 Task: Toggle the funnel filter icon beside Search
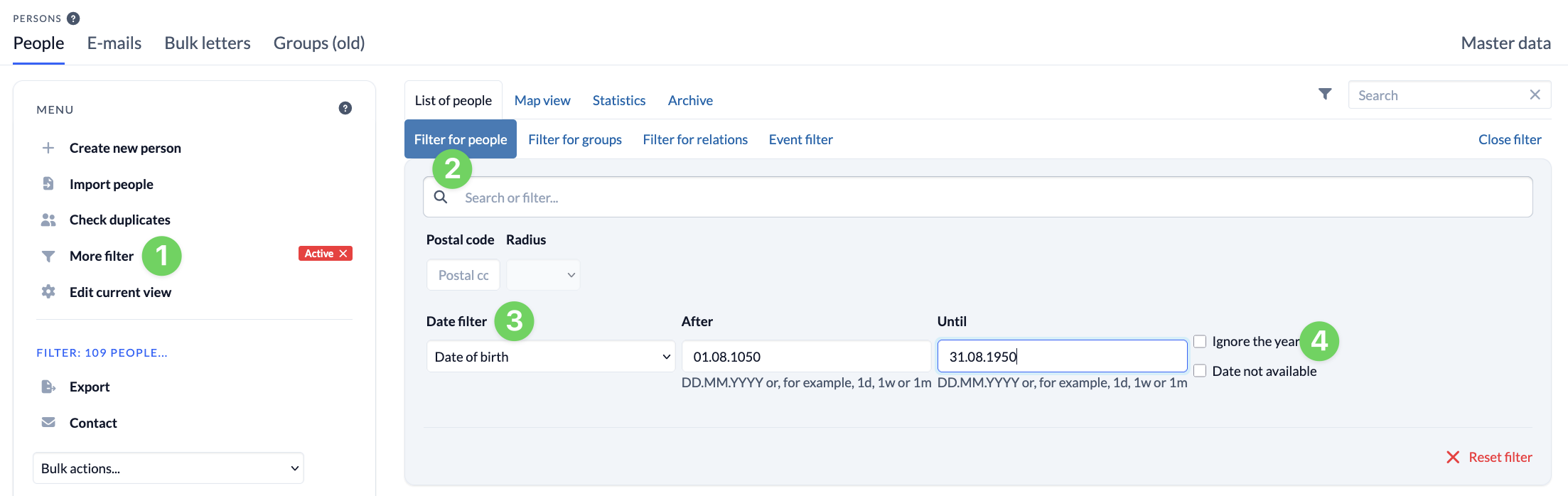click(1325, 94)
